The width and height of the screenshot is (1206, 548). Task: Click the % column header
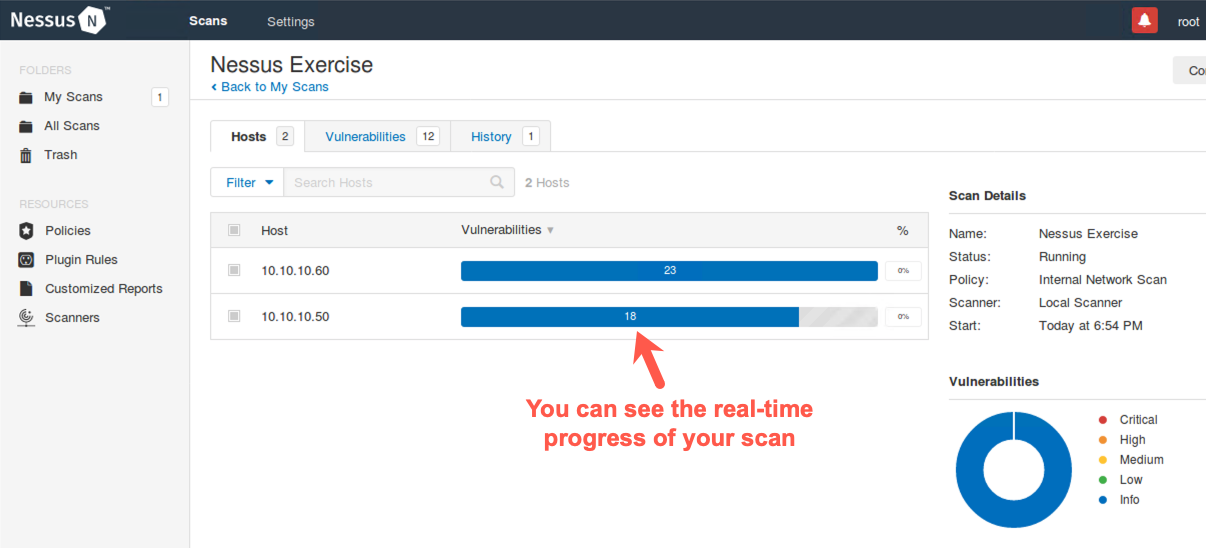click(903, 231)
